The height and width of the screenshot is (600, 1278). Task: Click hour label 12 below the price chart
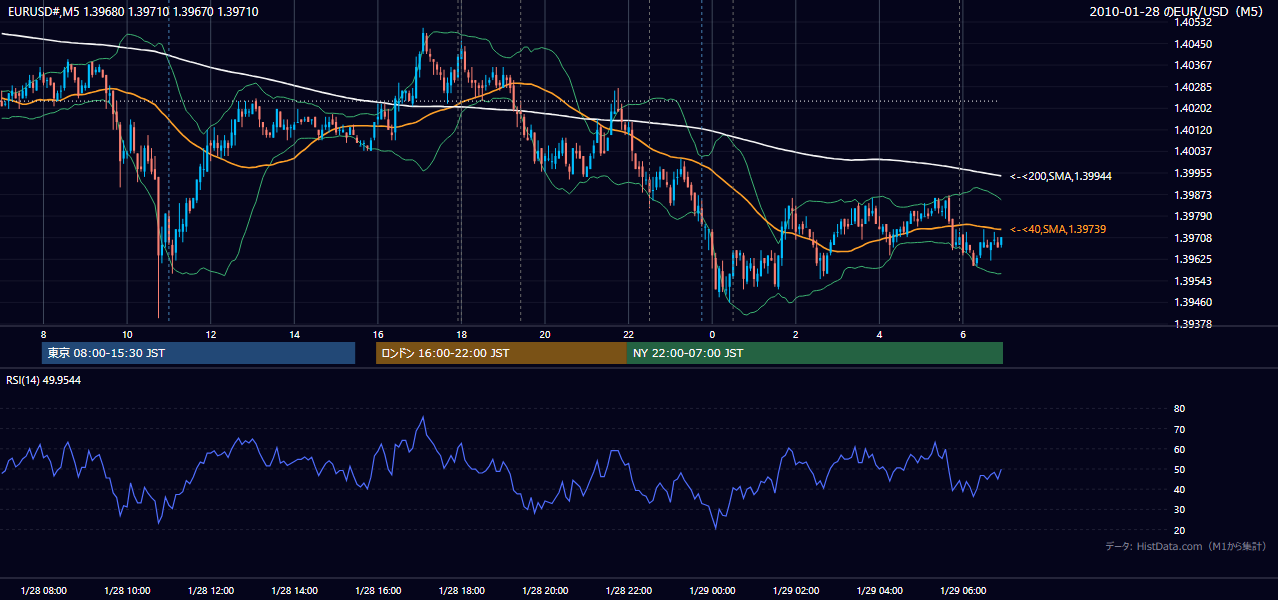click(x=211, y=334)
